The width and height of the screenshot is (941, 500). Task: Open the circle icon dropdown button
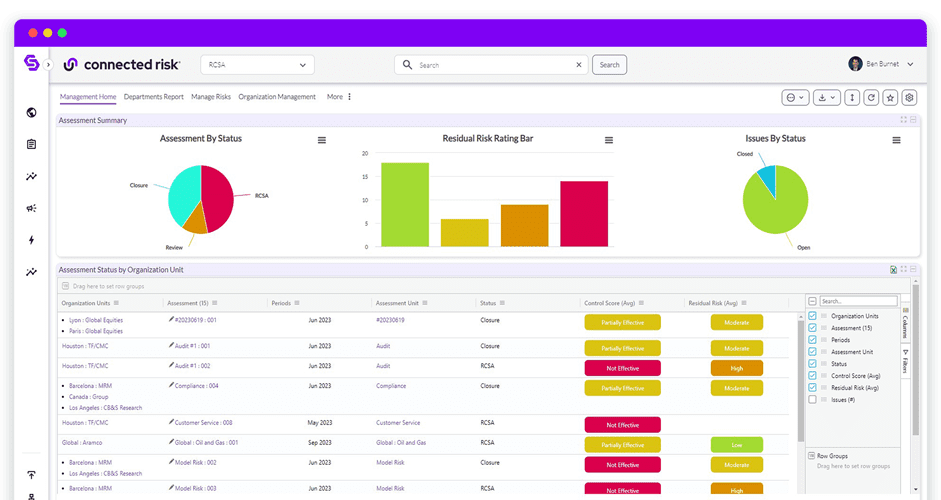[795, 97]
